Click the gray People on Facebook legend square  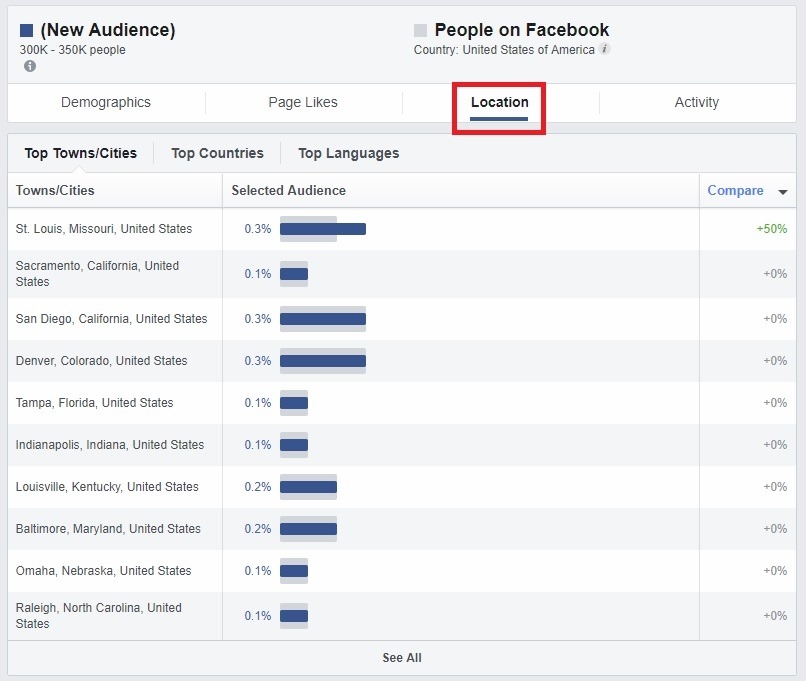click(x=420, y=29)
